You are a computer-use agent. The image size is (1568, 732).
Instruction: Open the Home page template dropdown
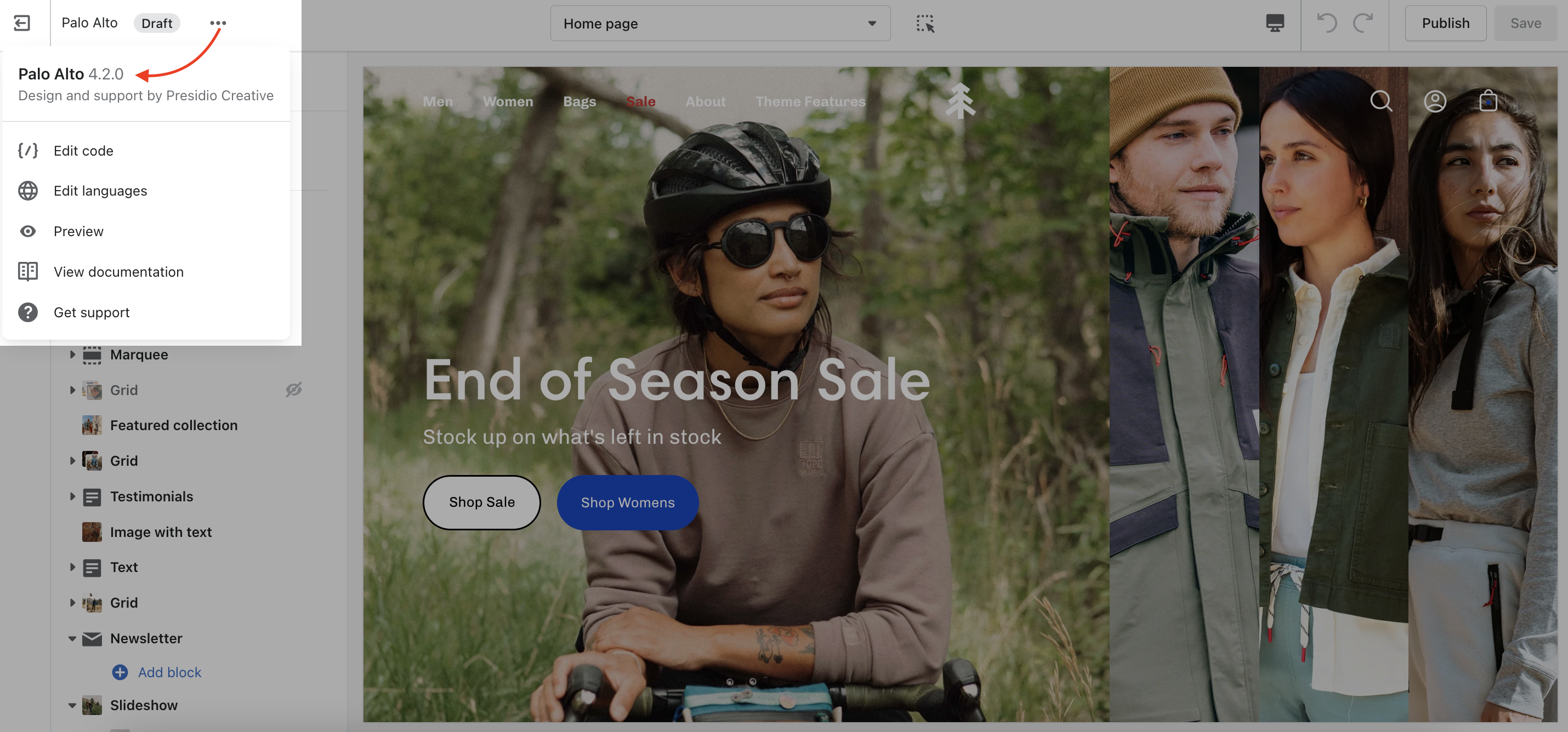720,24
